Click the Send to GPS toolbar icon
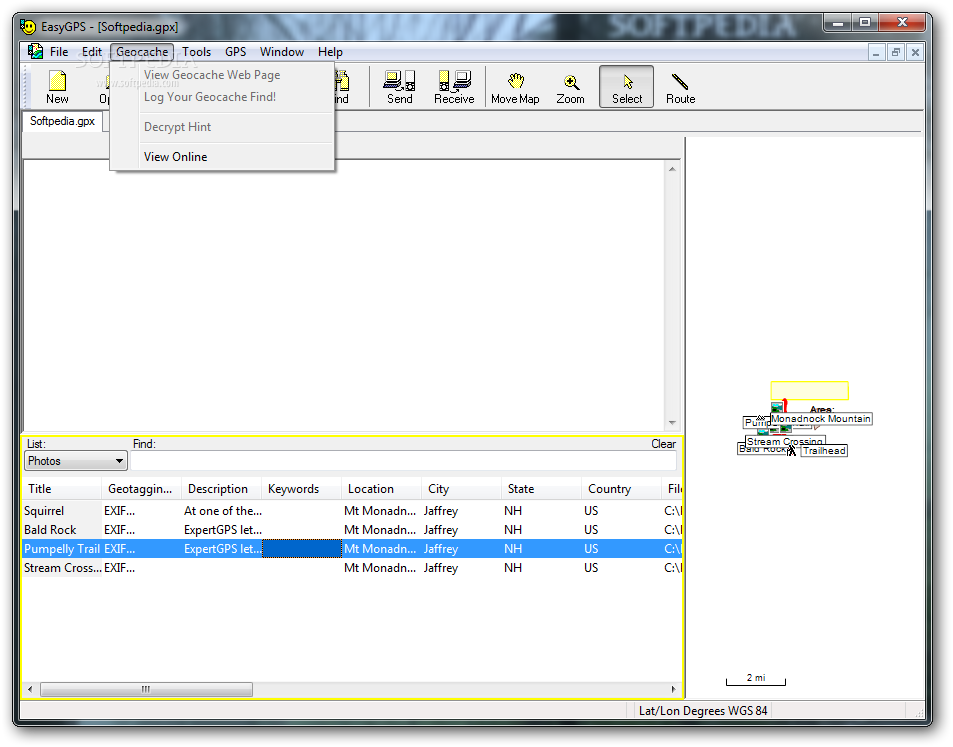The width and height of the screenshot is (953, 747). (x=399, y=87)
